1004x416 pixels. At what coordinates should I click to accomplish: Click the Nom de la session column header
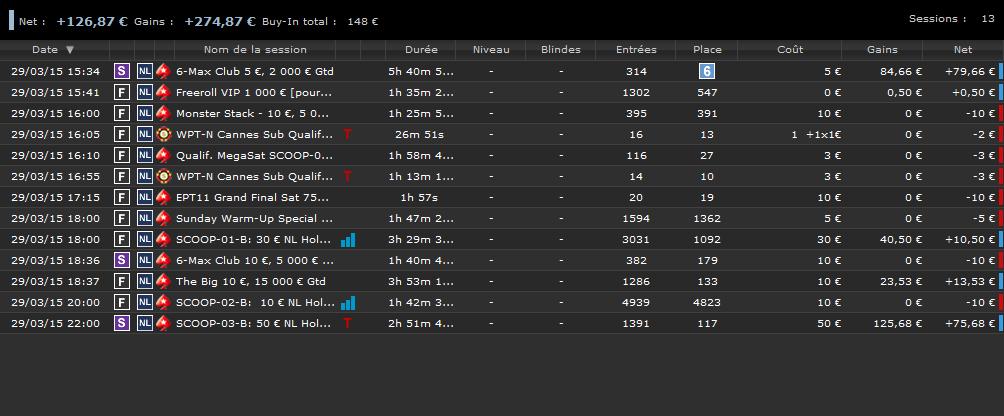pos(255,49)
